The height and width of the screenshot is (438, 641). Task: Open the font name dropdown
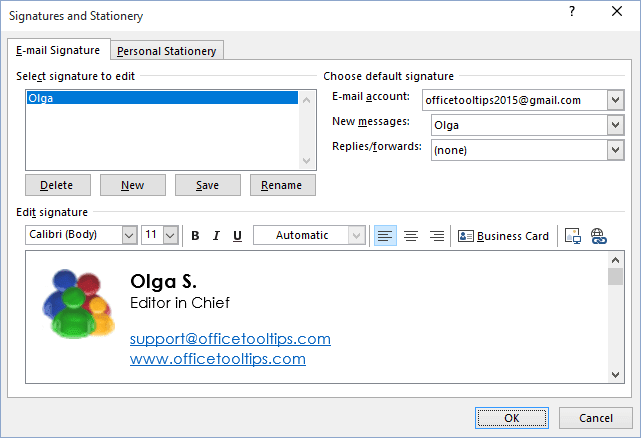[129, 236]
